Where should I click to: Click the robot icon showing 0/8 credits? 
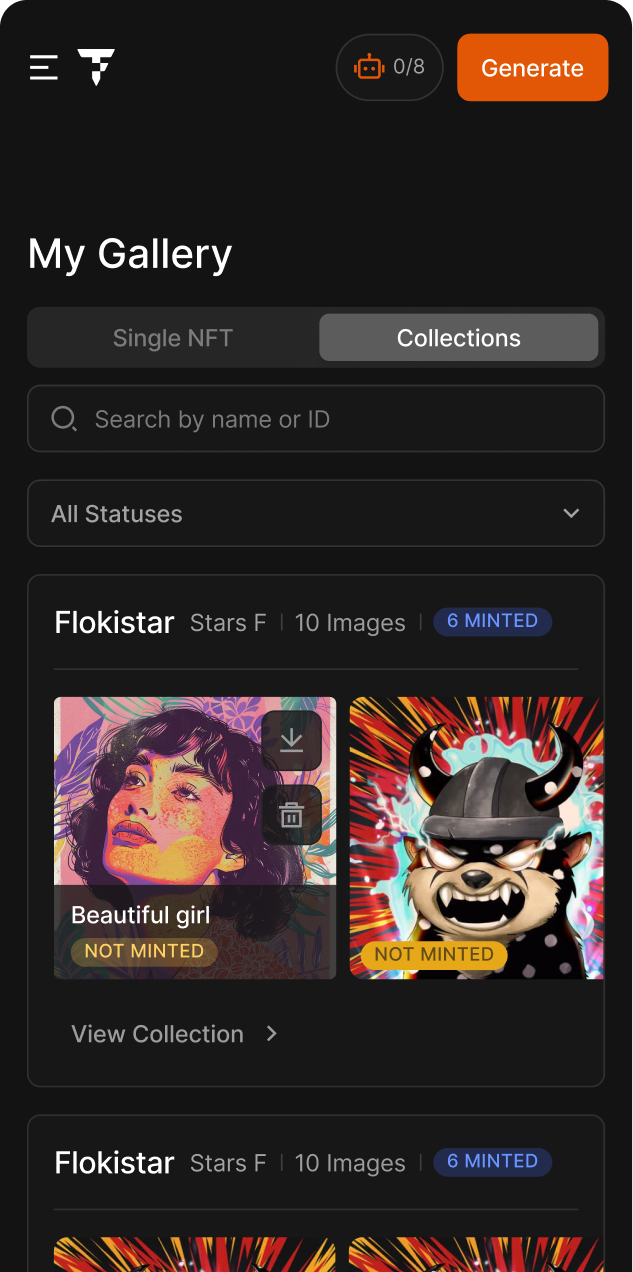(x=369, y=67)
